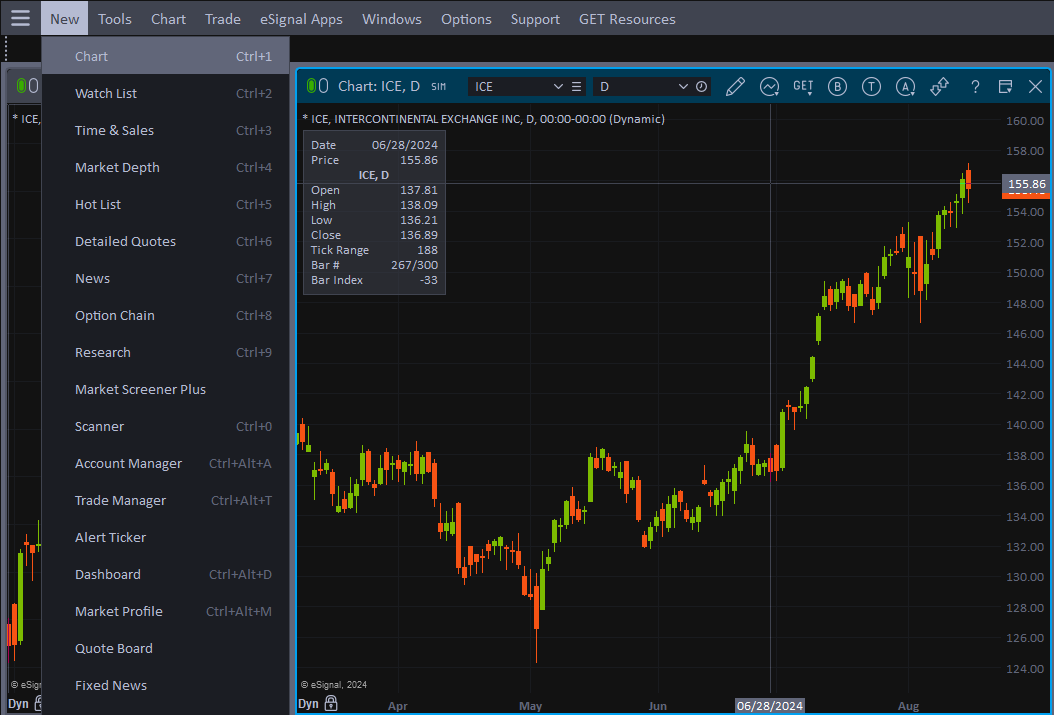Screen dimensions: 1054x715
Task: Open the Tools menu in menu bar
Action: tap(115, 19)
